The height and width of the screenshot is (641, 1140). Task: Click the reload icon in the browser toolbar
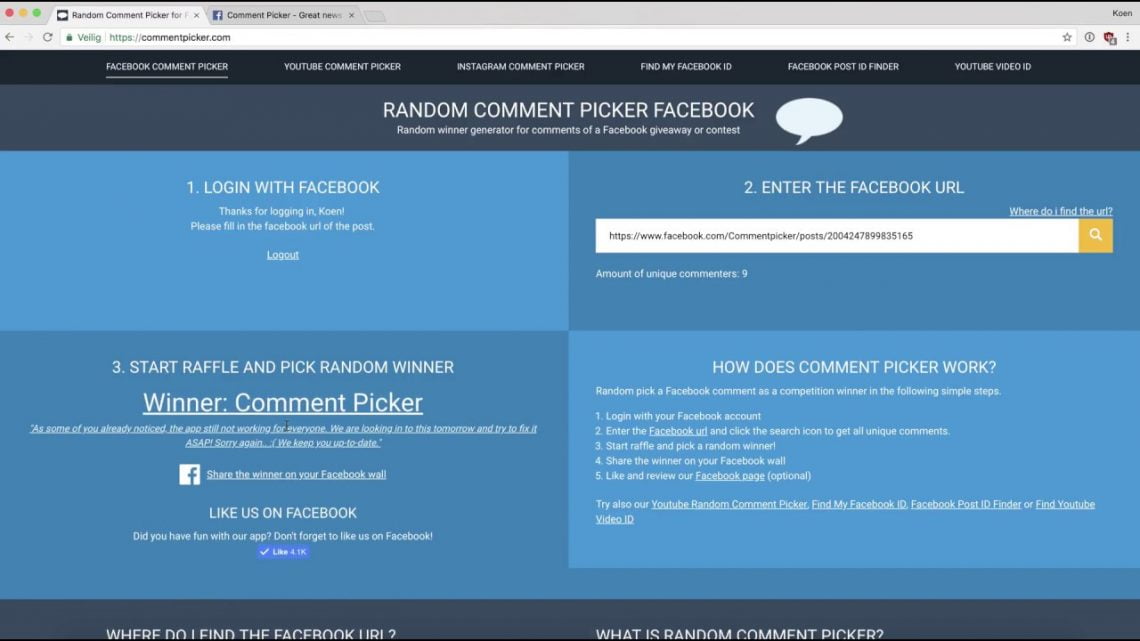(46, 37)
